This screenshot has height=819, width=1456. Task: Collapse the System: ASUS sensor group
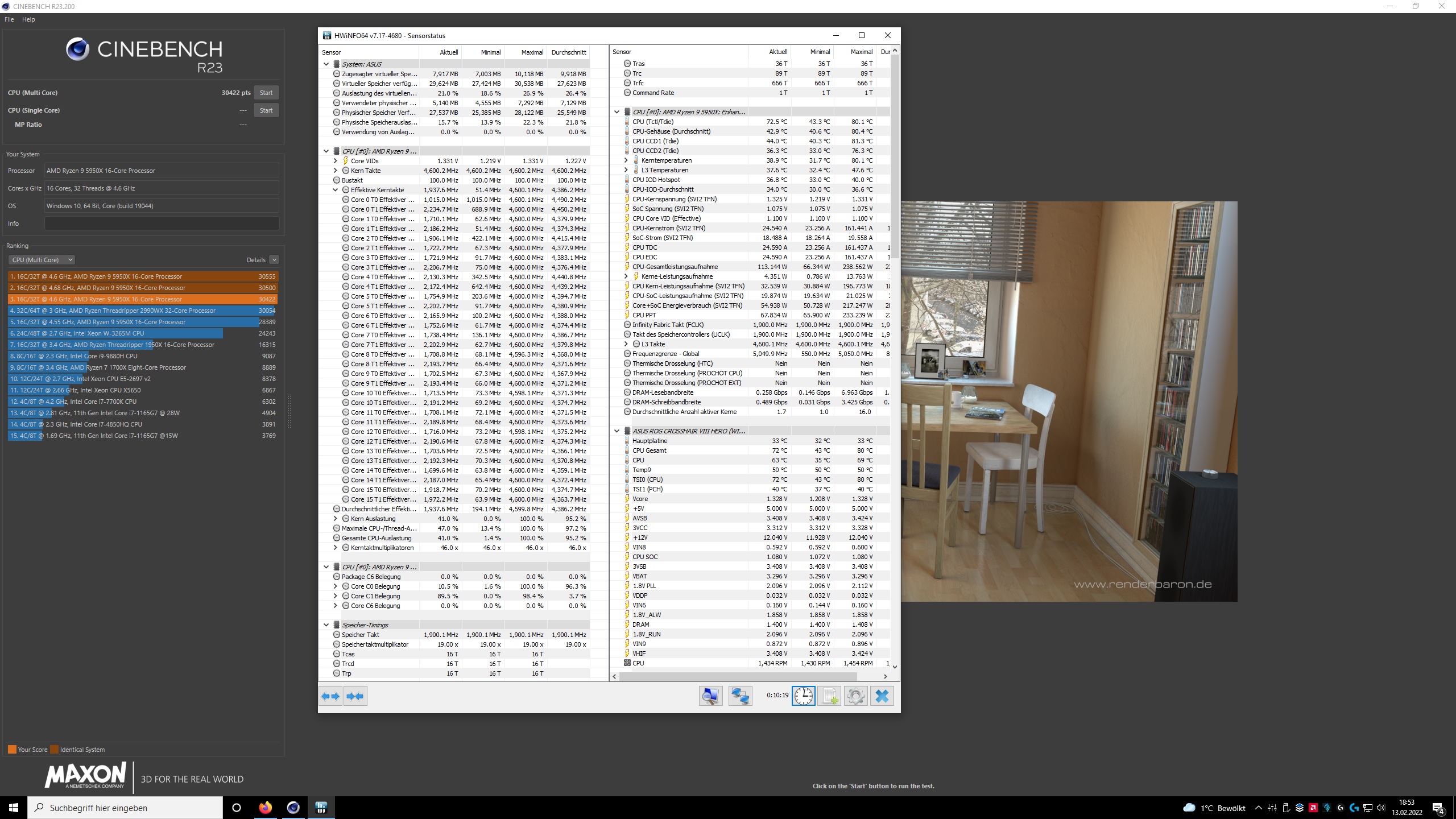click(326, 64)
